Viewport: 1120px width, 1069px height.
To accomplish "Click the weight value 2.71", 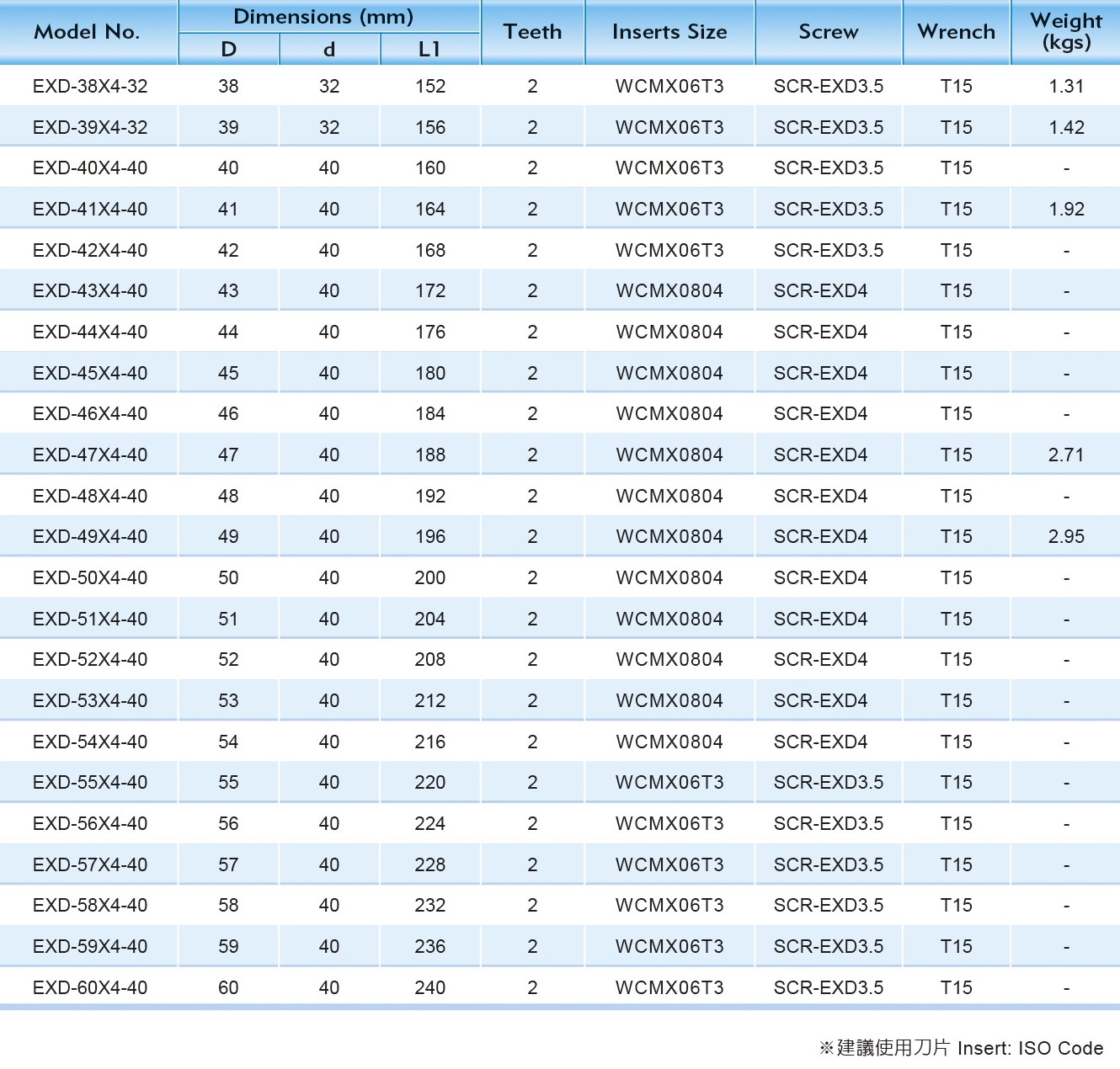I will click(x=1065, y=455).
